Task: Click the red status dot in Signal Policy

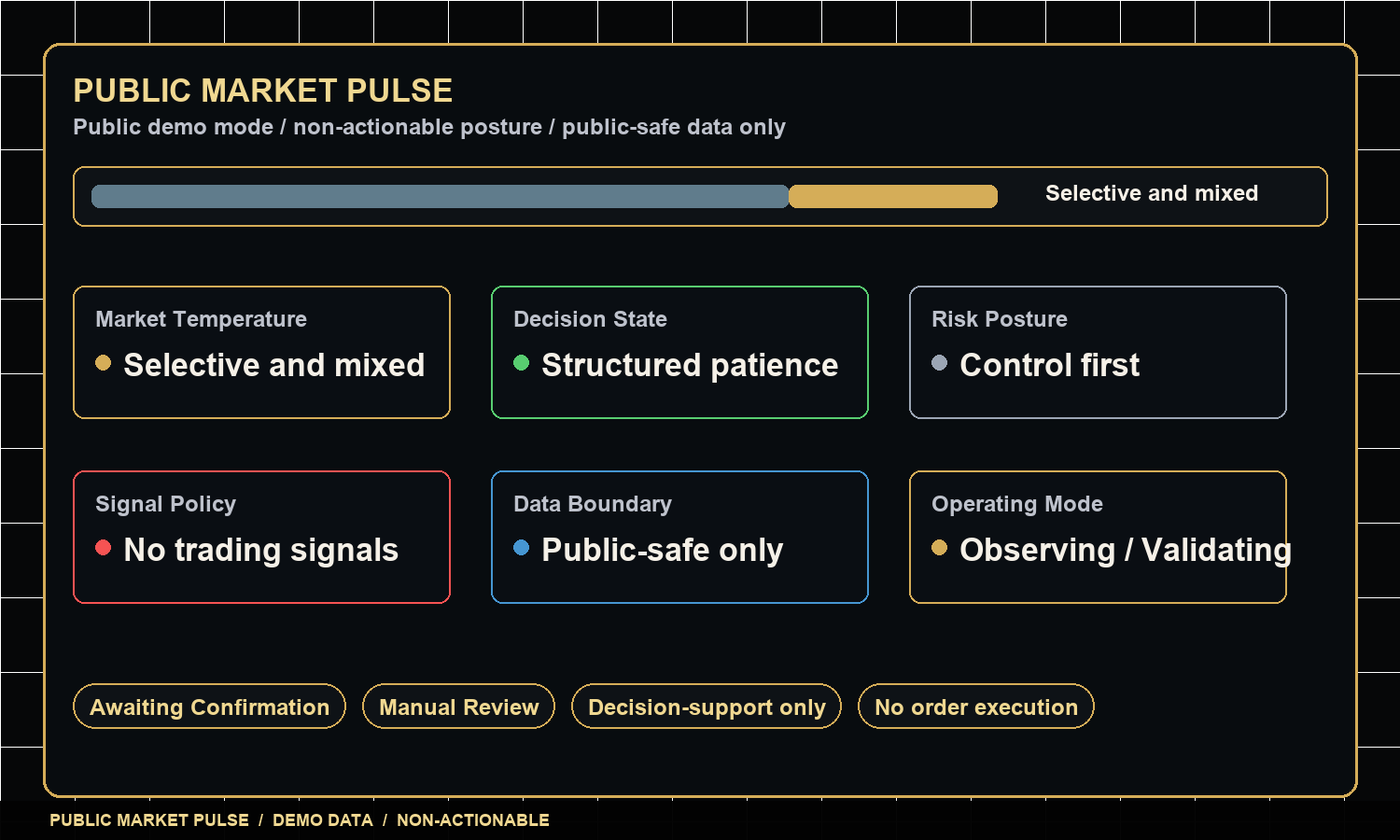Action: click(104, 547)
